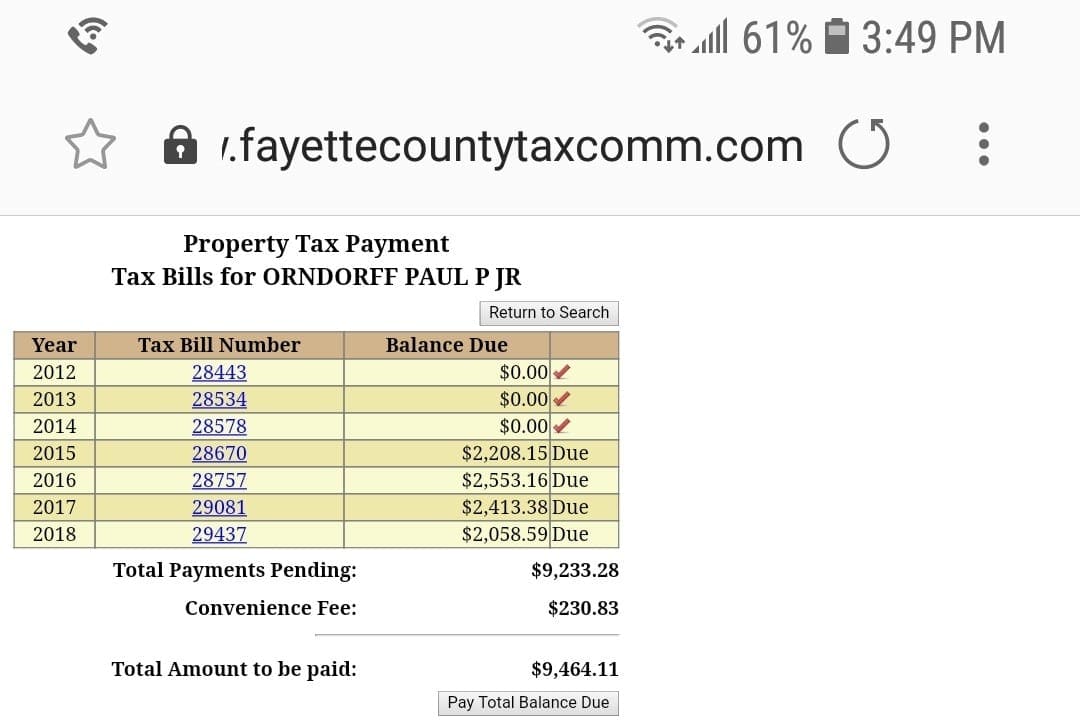
Task: Open tax bill number 28578
Action: tap(219, 426)
